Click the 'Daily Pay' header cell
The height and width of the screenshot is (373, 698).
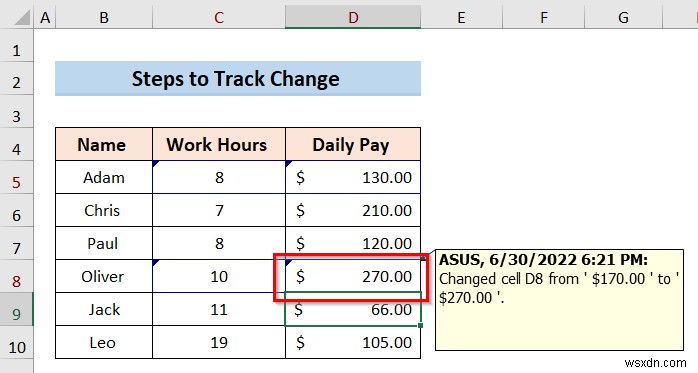tap(353, 144)
